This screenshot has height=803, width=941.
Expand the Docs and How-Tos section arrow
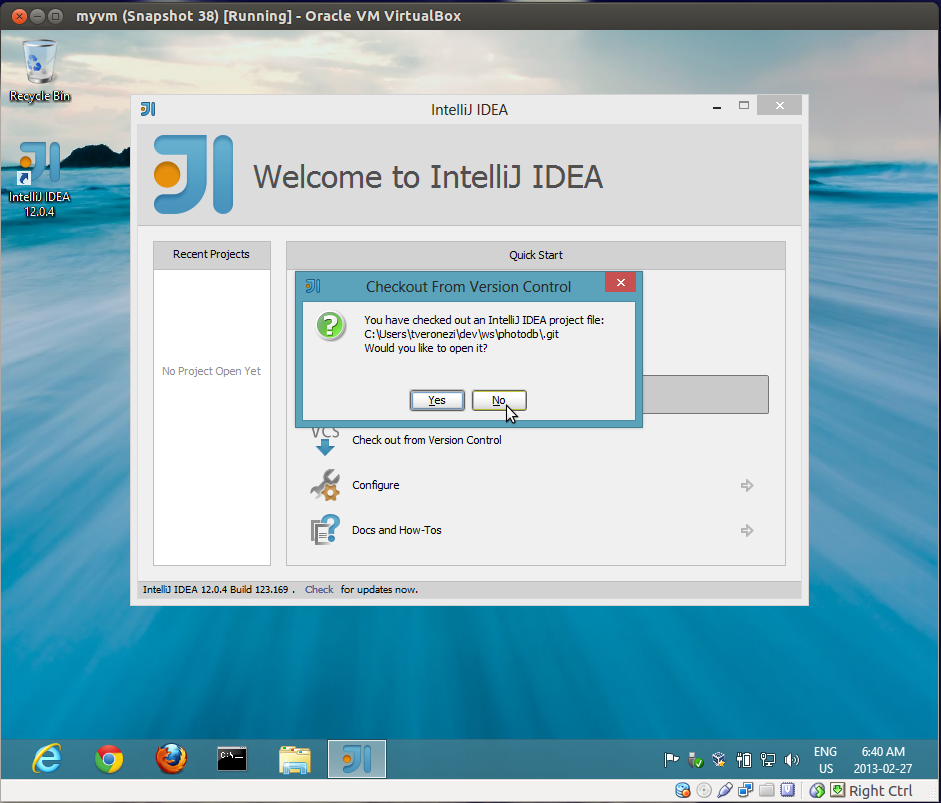click(x=747, y=529)
